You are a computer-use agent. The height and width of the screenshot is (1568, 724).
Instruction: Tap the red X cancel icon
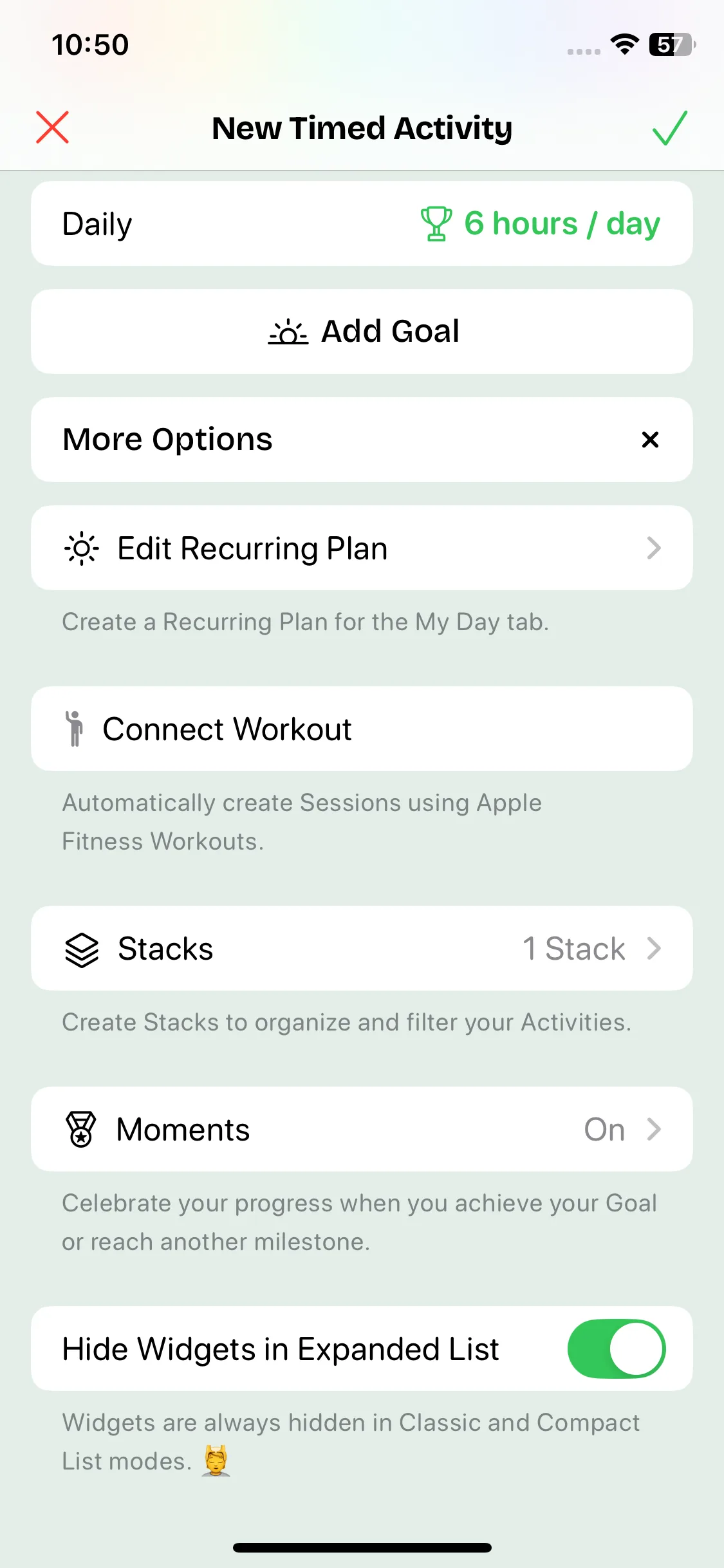tap(52, 127)
